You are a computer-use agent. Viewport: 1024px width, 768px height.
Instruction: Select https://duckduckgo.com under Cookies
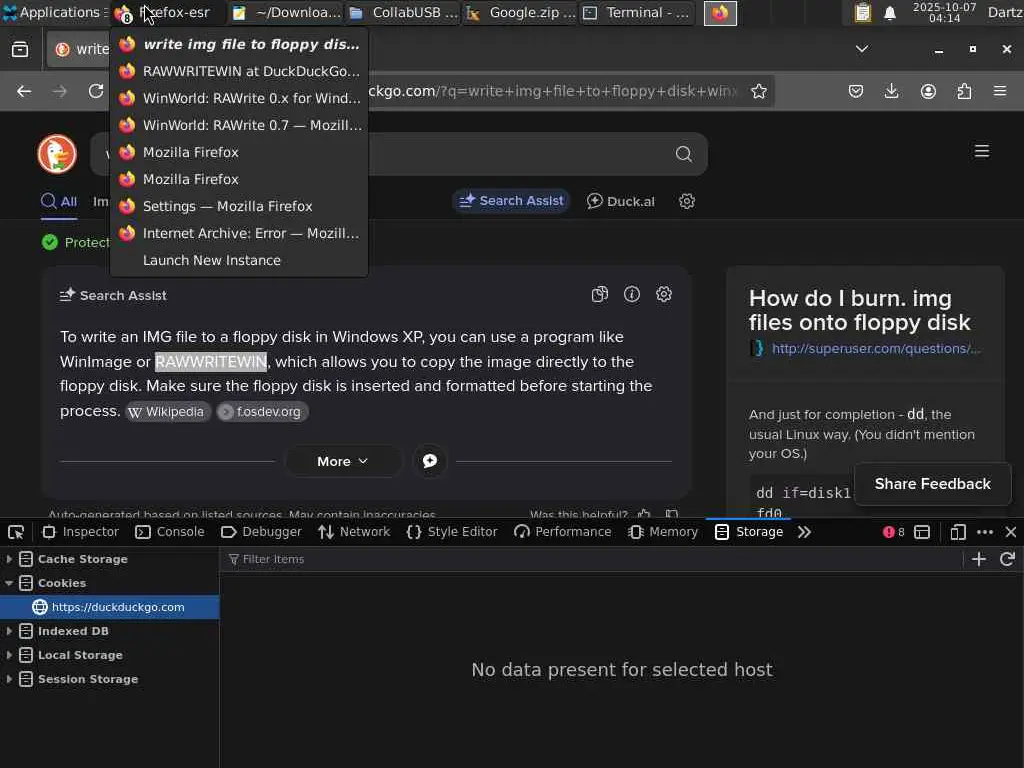pyautogui.click(x=110, y=607)
